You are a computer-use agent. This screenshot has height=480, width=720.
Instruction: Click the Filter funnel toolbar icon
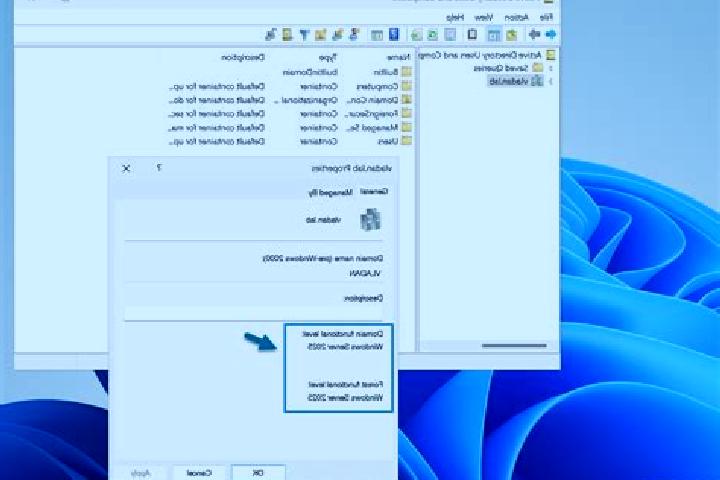(x=304, y=34)
